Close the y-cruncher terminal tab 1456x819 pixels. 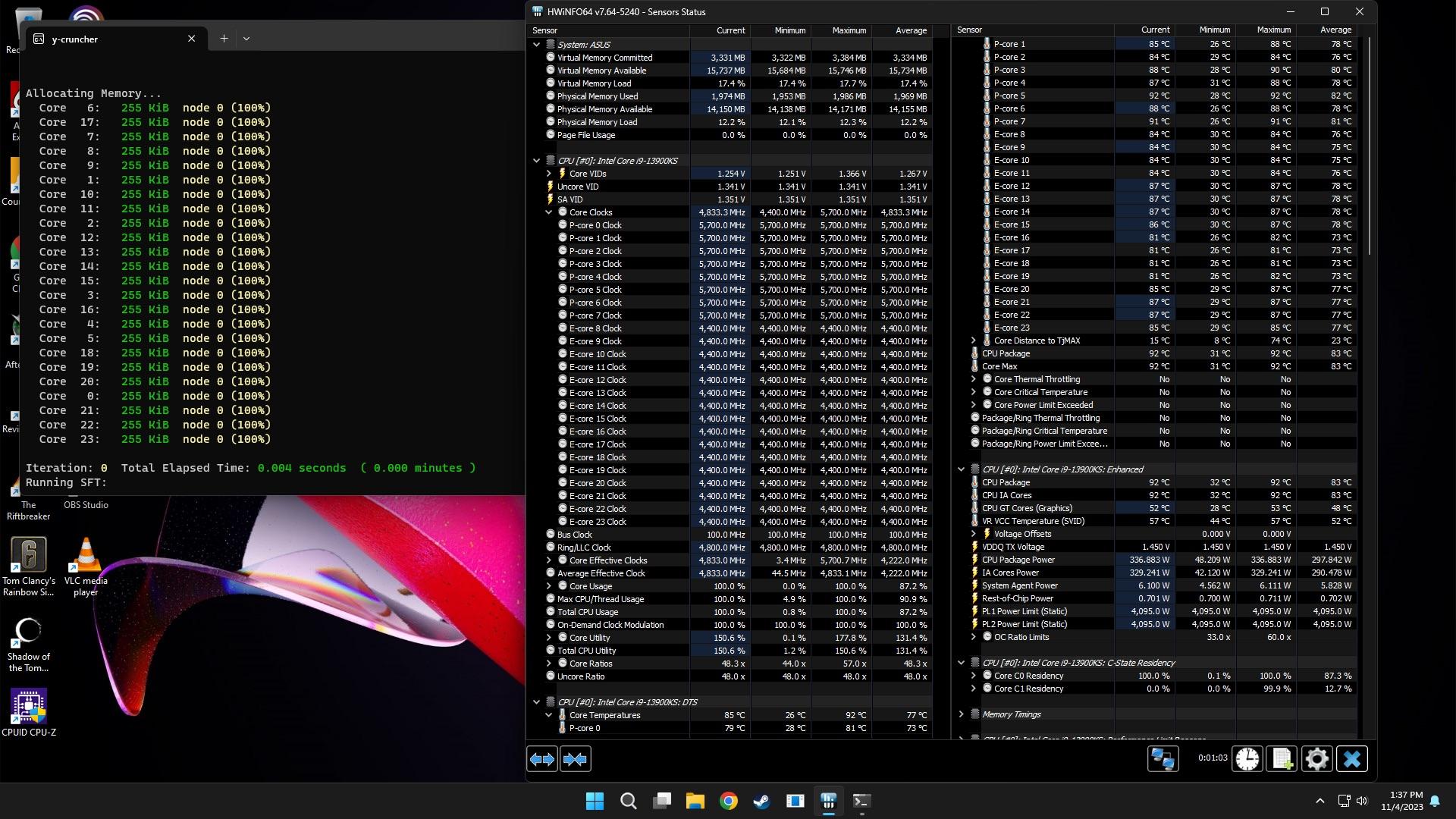pos(191,39)
